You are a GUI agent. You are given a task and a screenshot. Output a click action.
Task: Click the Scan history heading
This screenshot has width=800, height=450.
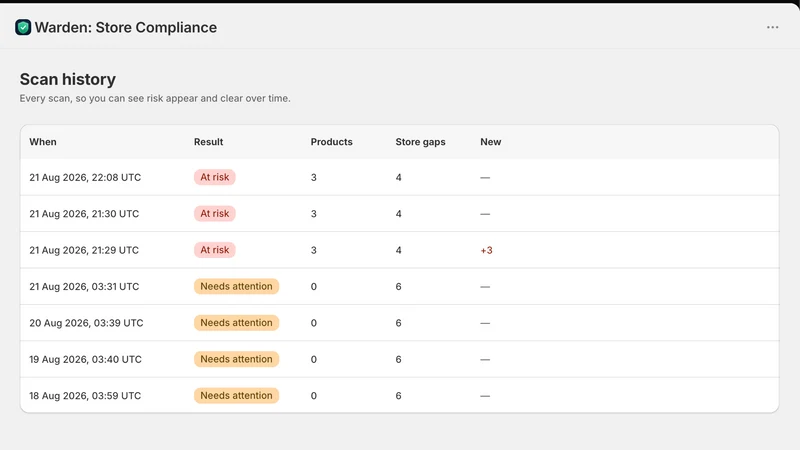pyautogui.click(x=68, y=79)
